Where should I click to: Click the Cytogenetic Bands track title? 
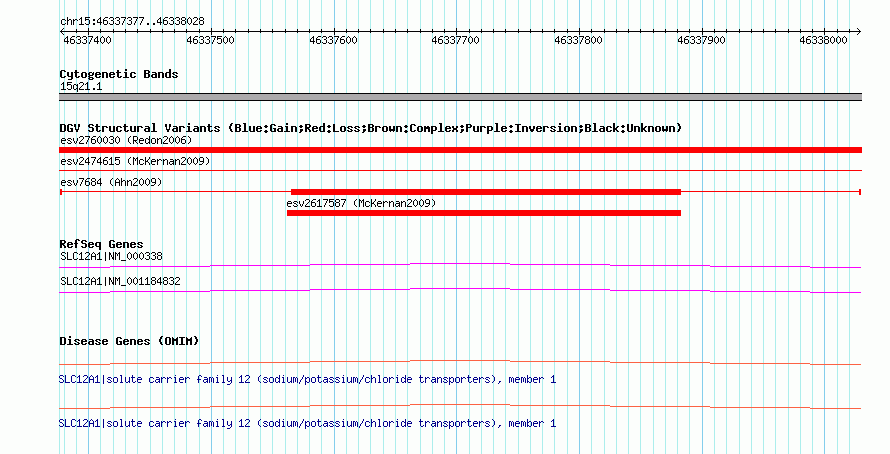point(119,74)
